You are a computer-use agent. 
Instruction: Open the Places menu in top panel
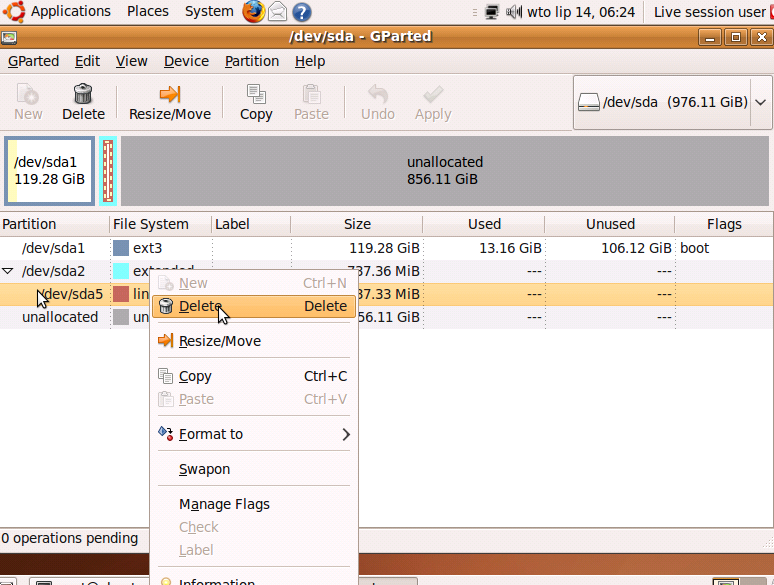tap(148, 11)
